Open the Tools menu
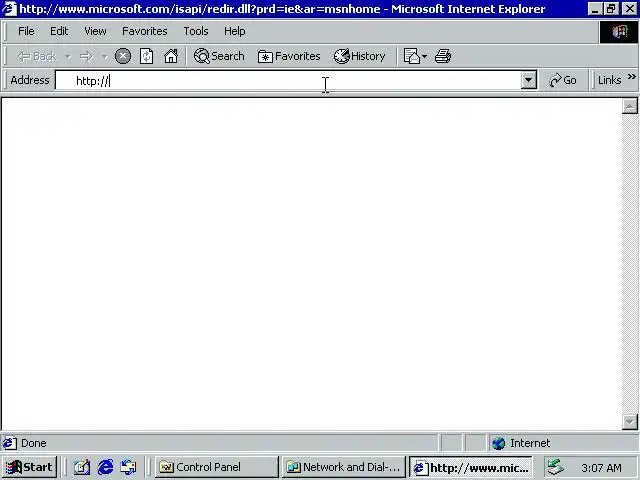The width and height of the screenshot is (640, 480). point(196,31)
